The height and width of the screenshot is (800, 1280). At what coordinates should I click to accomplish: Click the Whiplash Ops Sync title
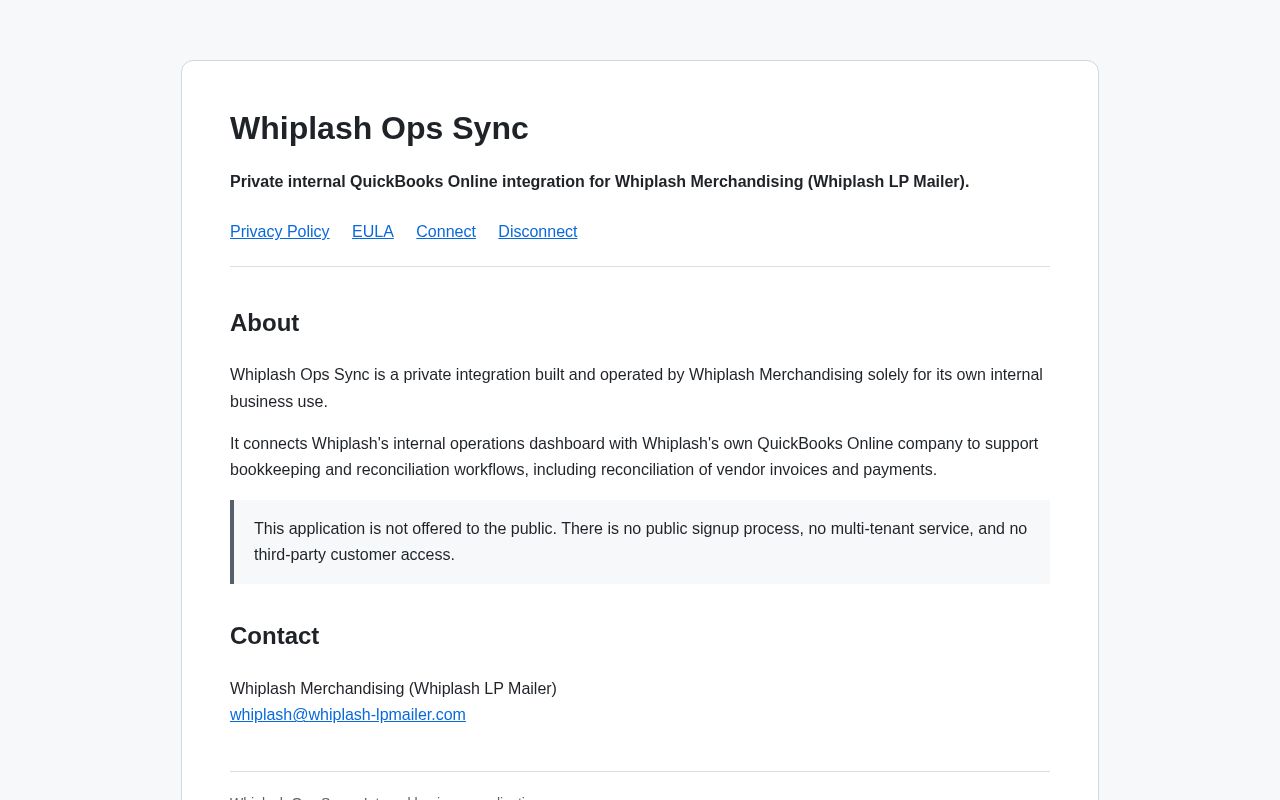pyautogui.click(x=379, y=128)
